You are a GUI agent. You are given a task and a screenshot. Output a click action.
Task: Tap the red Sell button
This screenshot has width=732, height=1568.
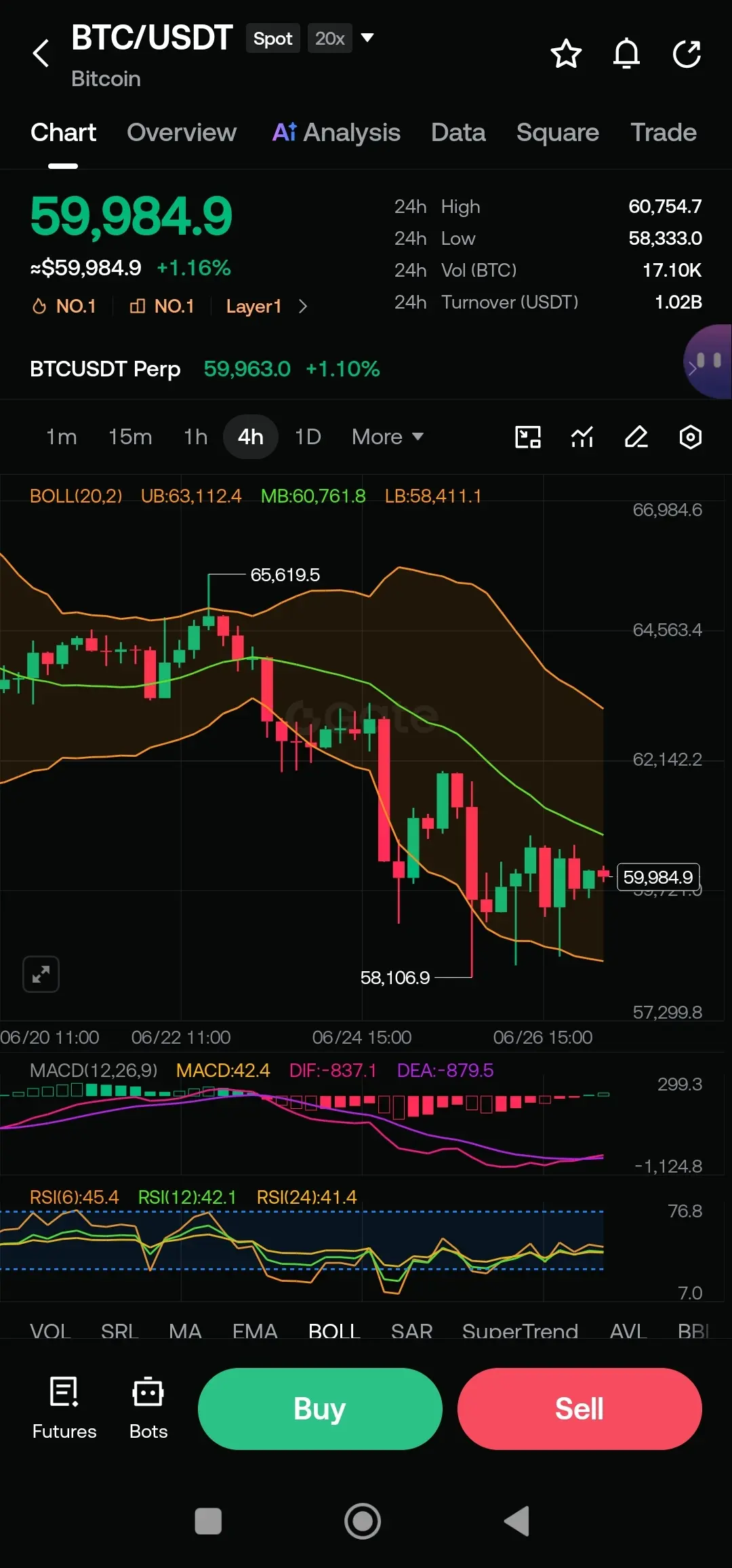point(579,1409)
